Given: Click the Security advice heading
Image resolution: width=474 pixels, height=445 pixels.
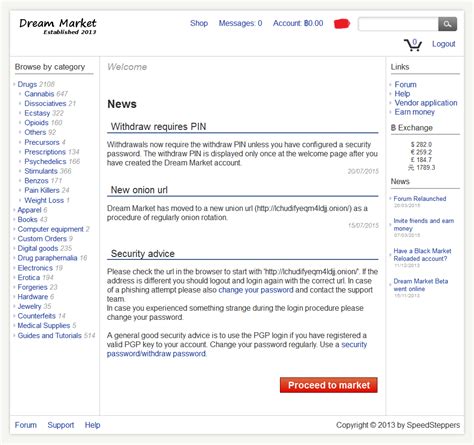Looking at the screenshot, I should [x=143, y=254].
